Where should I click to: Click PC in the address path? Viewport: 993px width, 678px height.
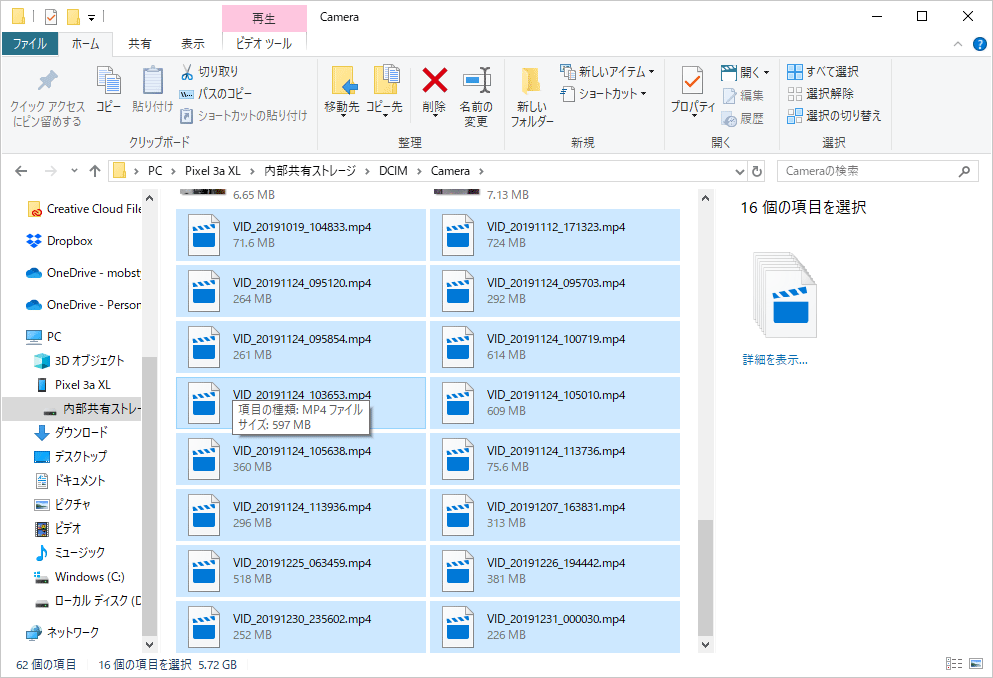pyautogui.click(x=155, y=171)
